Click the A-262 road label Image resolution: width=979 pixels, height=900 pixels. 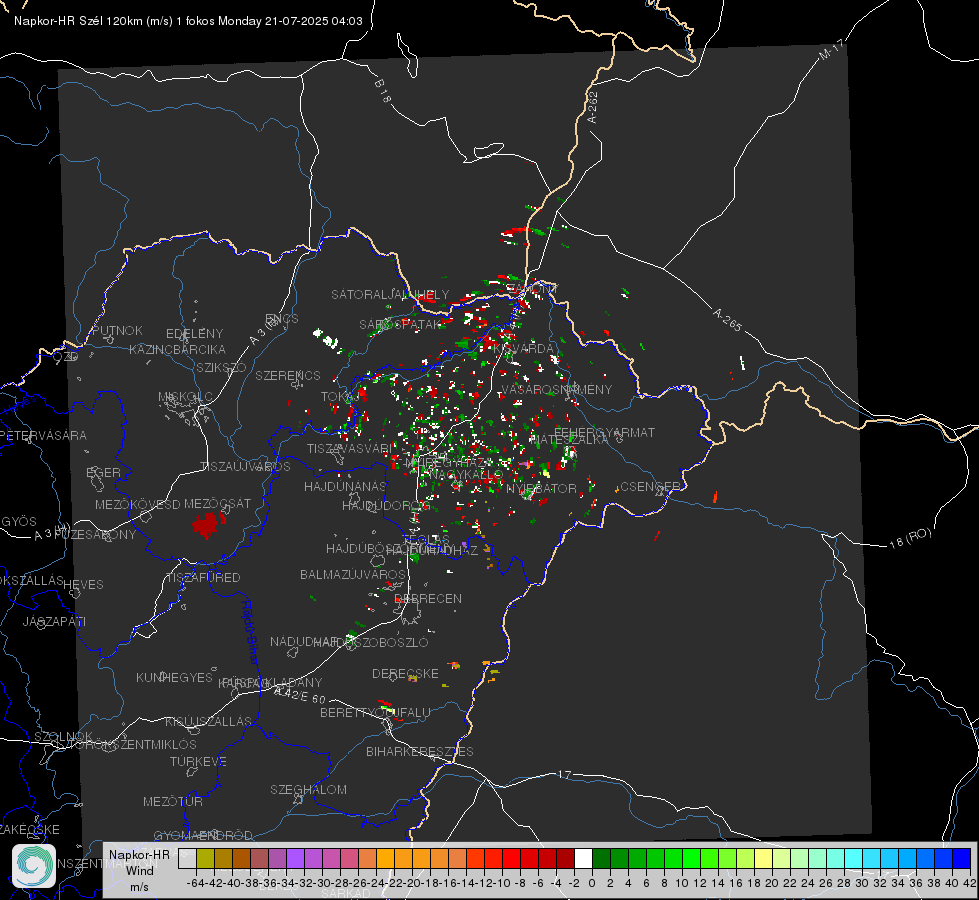tap(593, 107)
